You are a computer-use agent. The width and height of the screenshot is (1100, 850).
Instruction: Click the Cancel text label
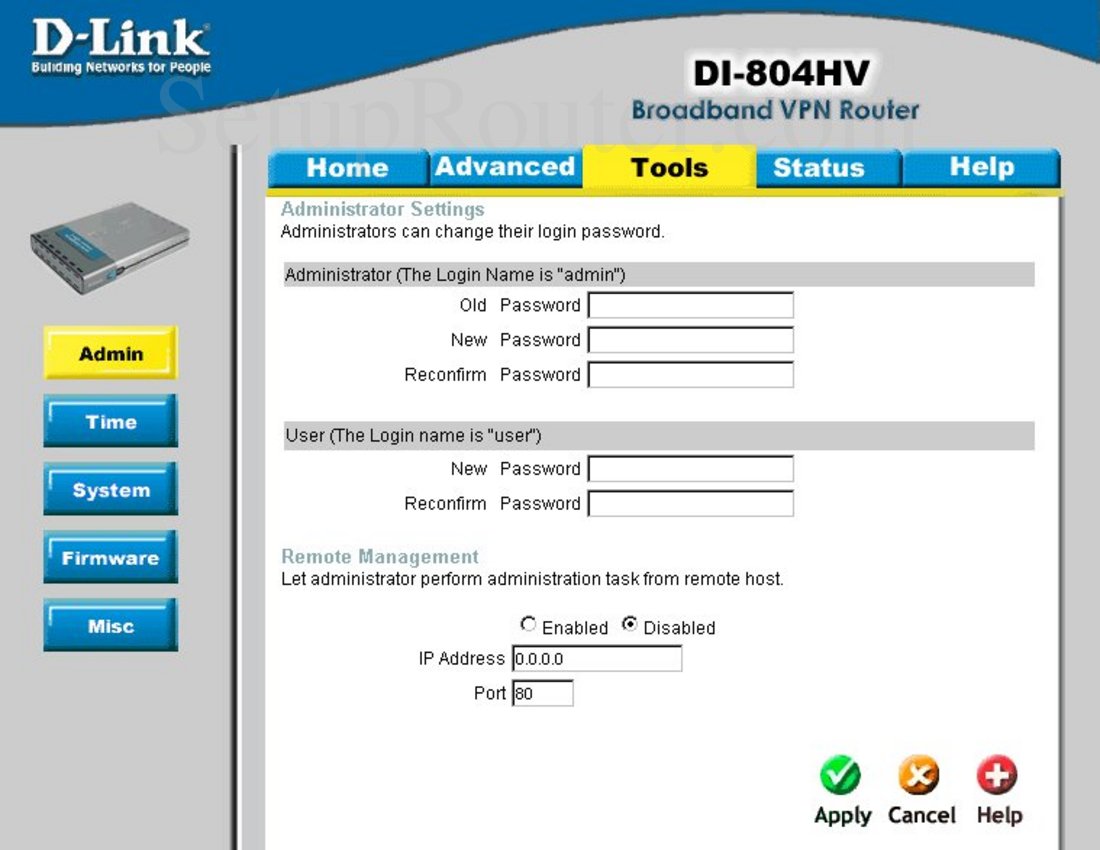point(921,815)
